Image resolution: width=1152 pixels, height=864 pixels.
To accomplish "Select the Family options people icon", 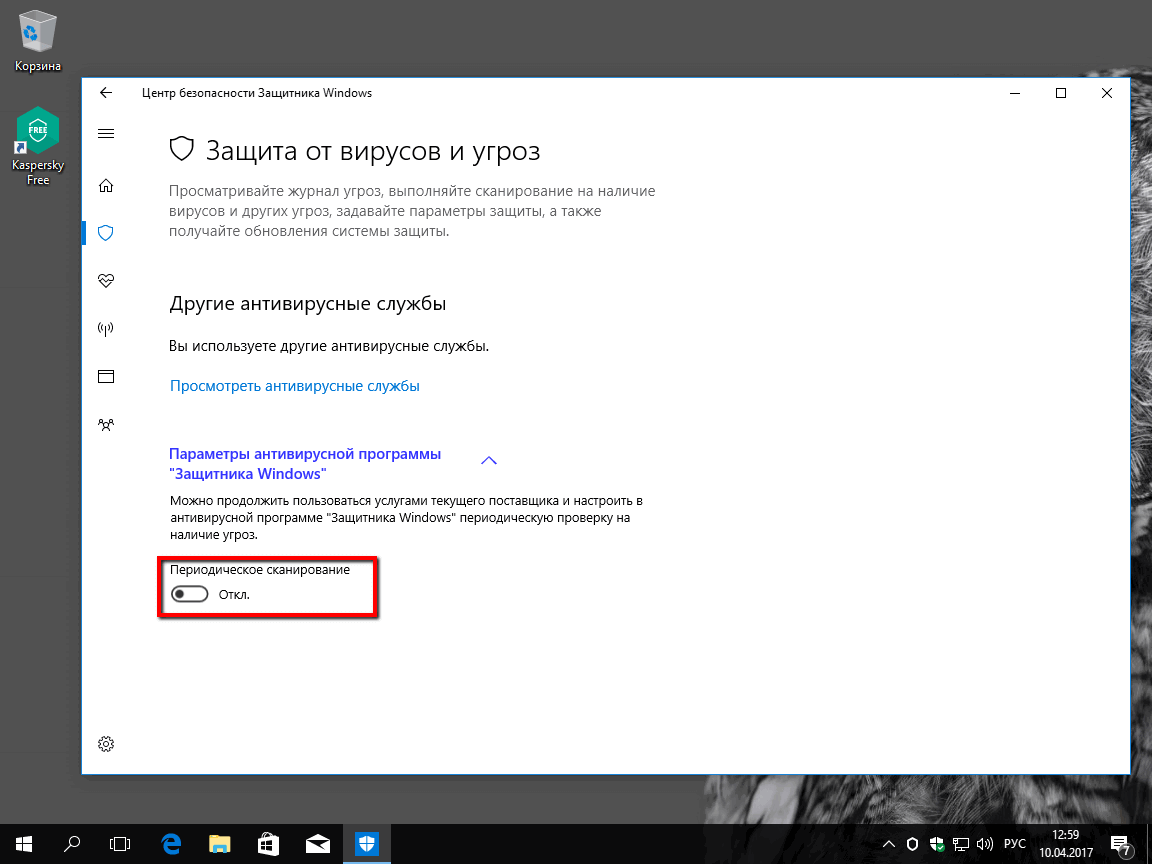I will (x=106, y=424).
